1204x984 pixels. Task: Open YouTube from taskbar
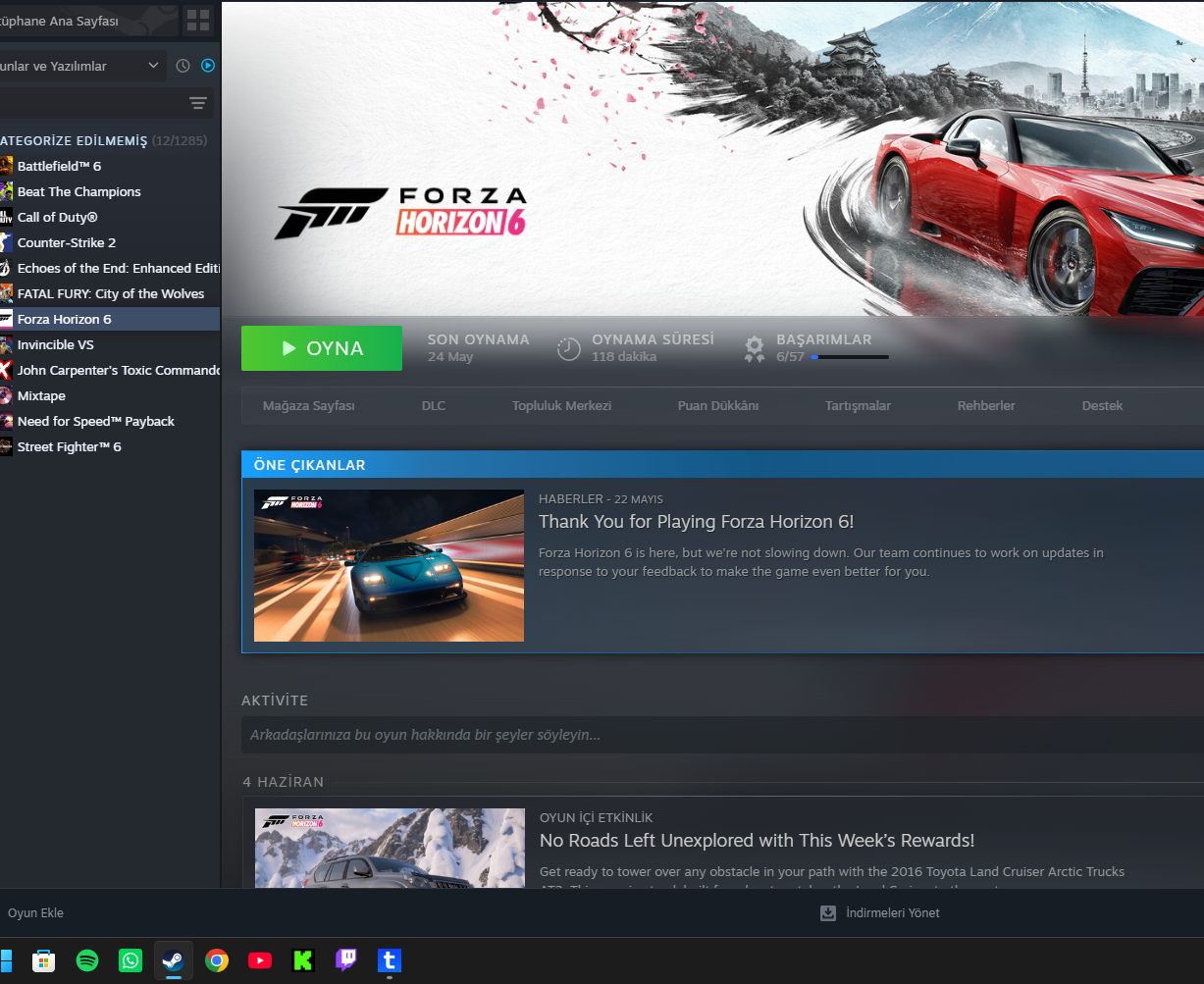pos(260,960)
